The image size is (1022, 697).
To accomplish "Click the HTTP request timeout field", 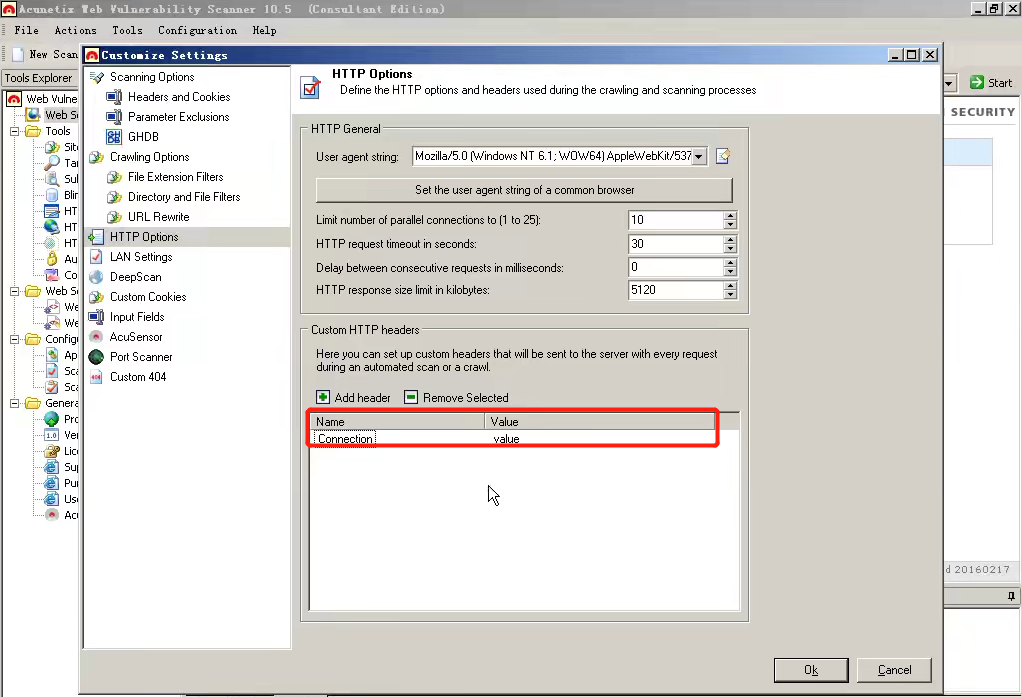I will (x=676, y=244).
